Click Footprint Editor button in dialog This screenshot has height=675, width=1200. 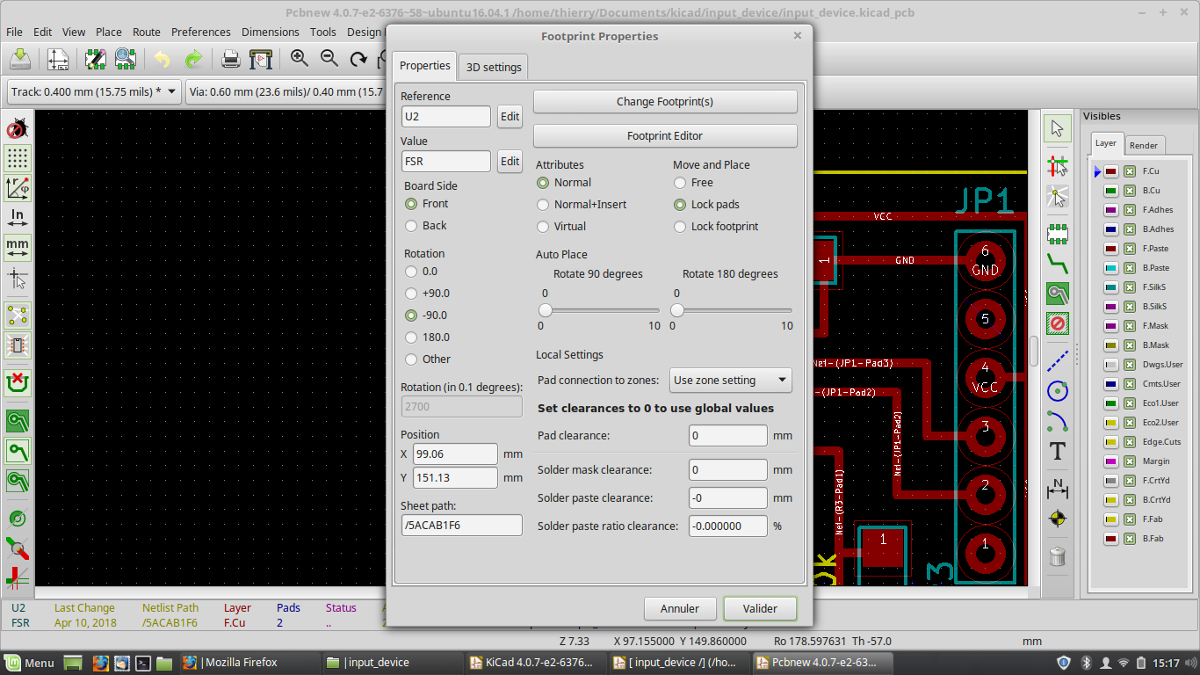(x=665, y=136)
